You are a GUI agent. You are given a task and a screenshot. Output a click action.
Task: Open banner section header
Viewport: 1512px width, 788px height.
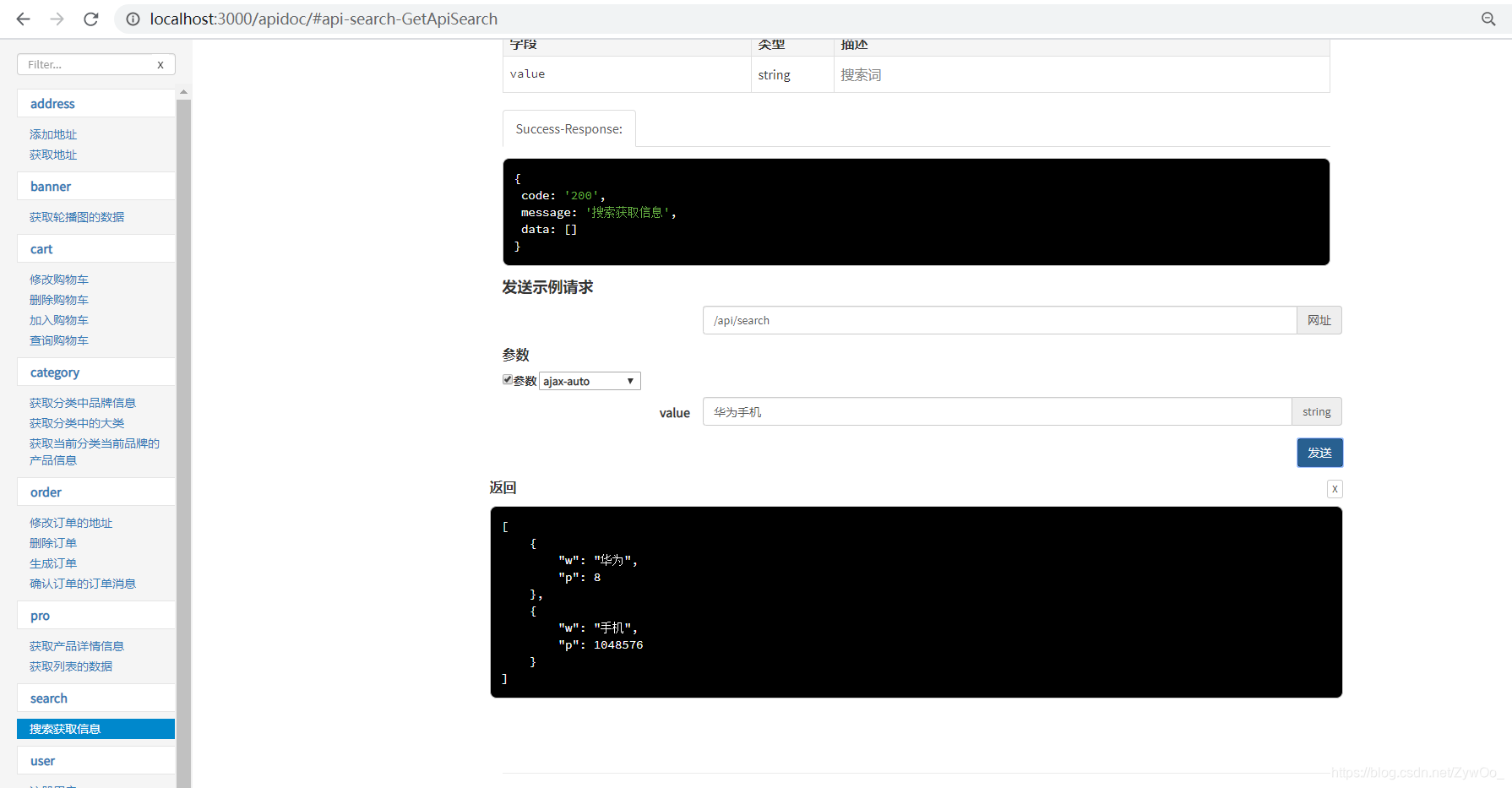(96, 187)
